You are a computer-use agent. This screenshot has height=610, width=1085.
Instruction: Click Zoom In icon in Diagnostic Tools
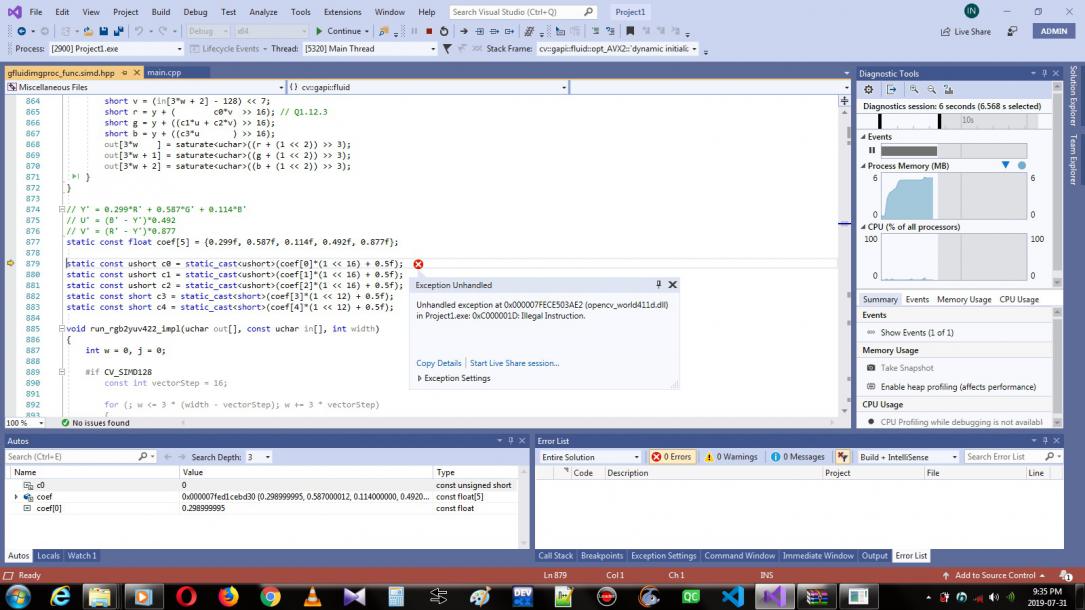913,90
